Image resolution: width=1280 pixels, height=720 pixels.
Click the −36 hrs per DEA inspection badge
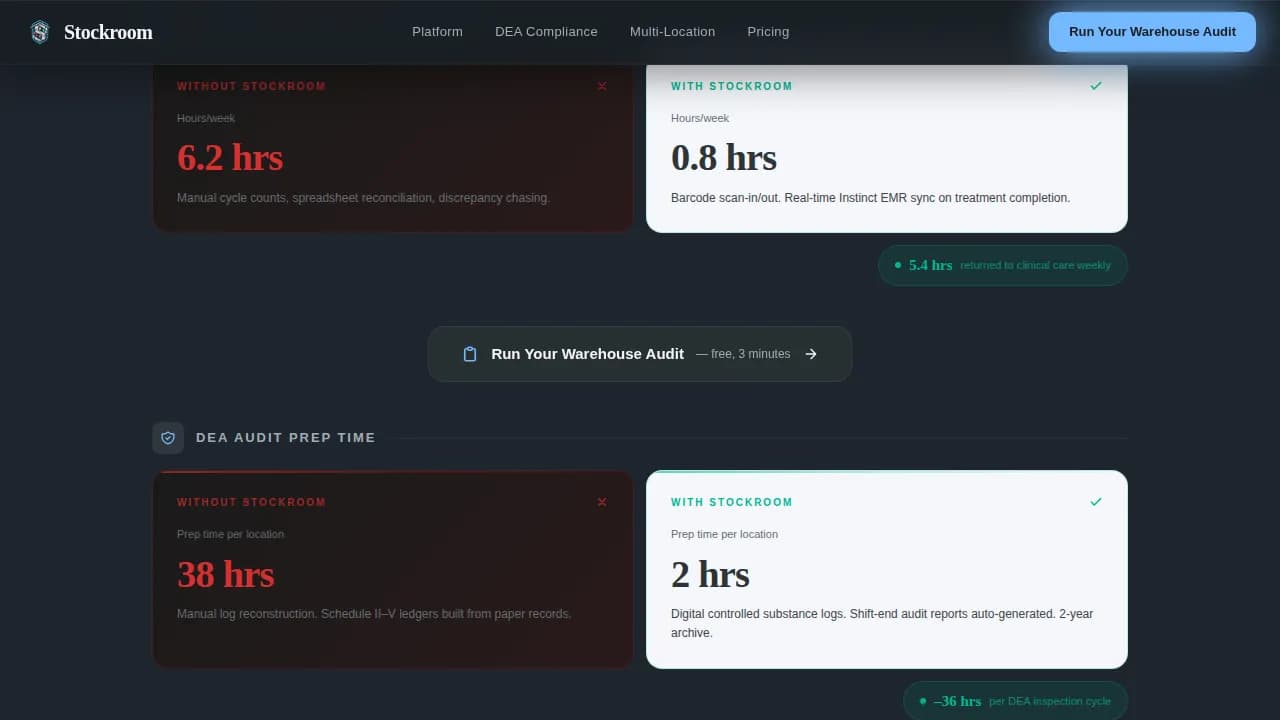click(x=1015, y=701)
